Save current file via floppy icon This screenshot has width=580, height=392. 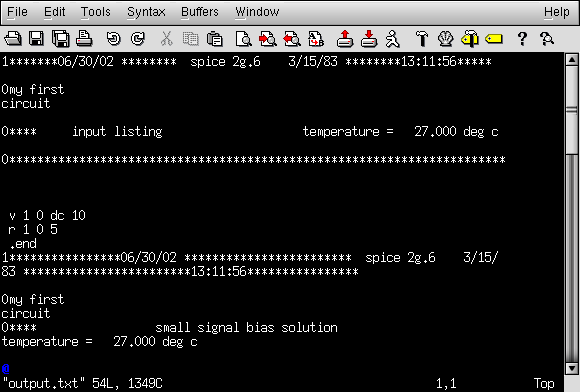[x=36, y=38]
